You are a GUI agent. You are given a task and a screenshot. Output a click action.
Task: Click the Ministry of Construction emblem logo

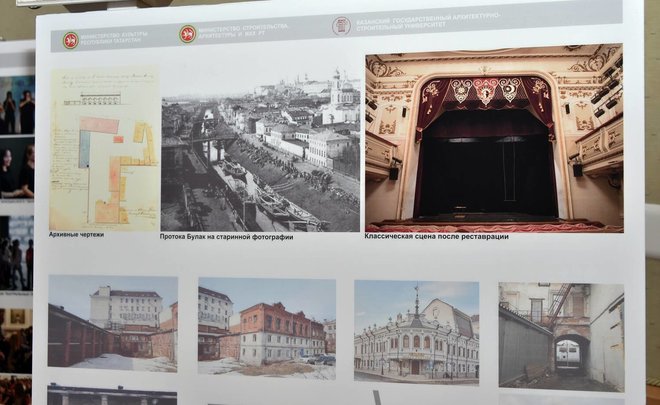coord(187,33)
